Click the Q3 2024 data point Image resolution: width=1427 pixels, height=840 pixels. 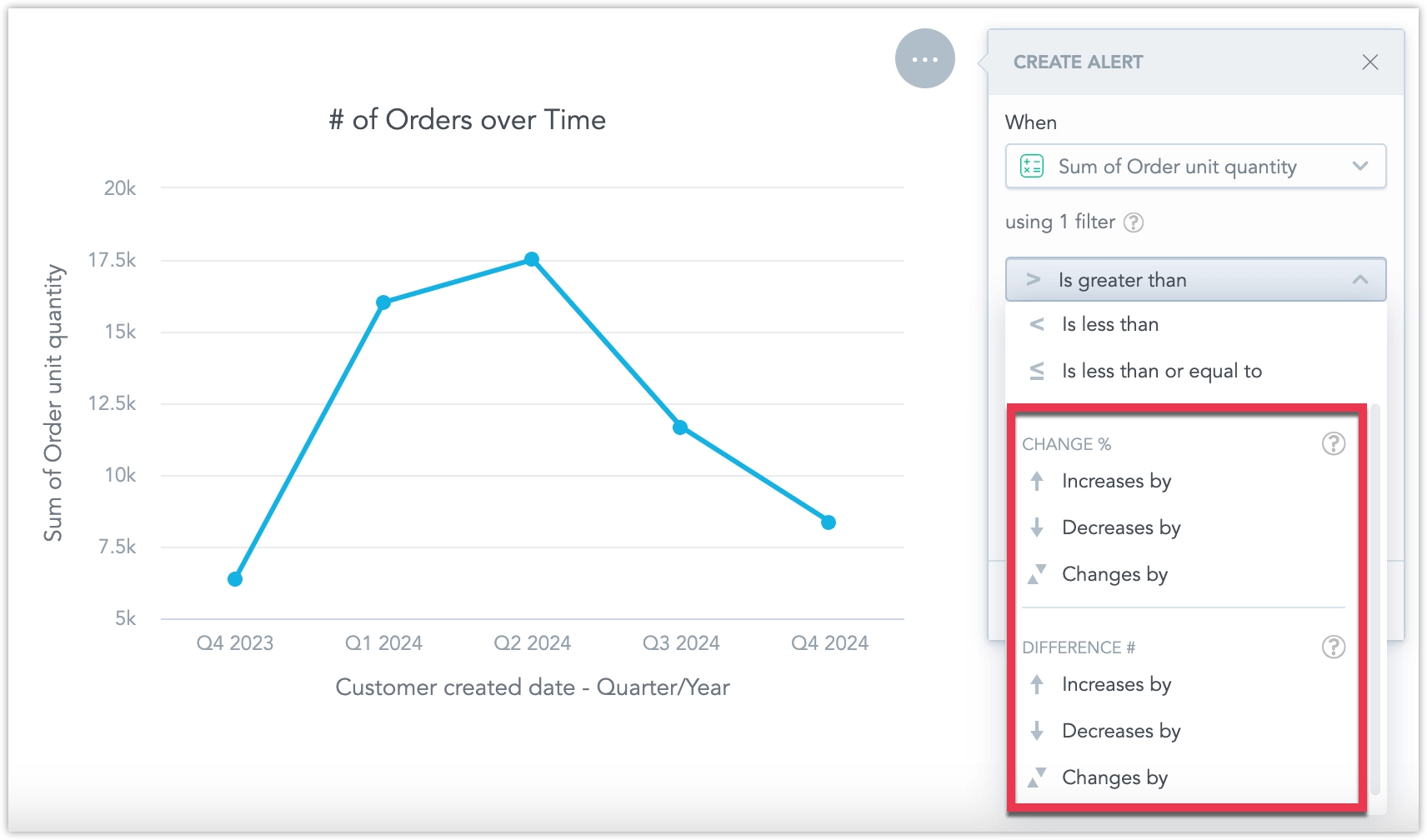[680, 427]
